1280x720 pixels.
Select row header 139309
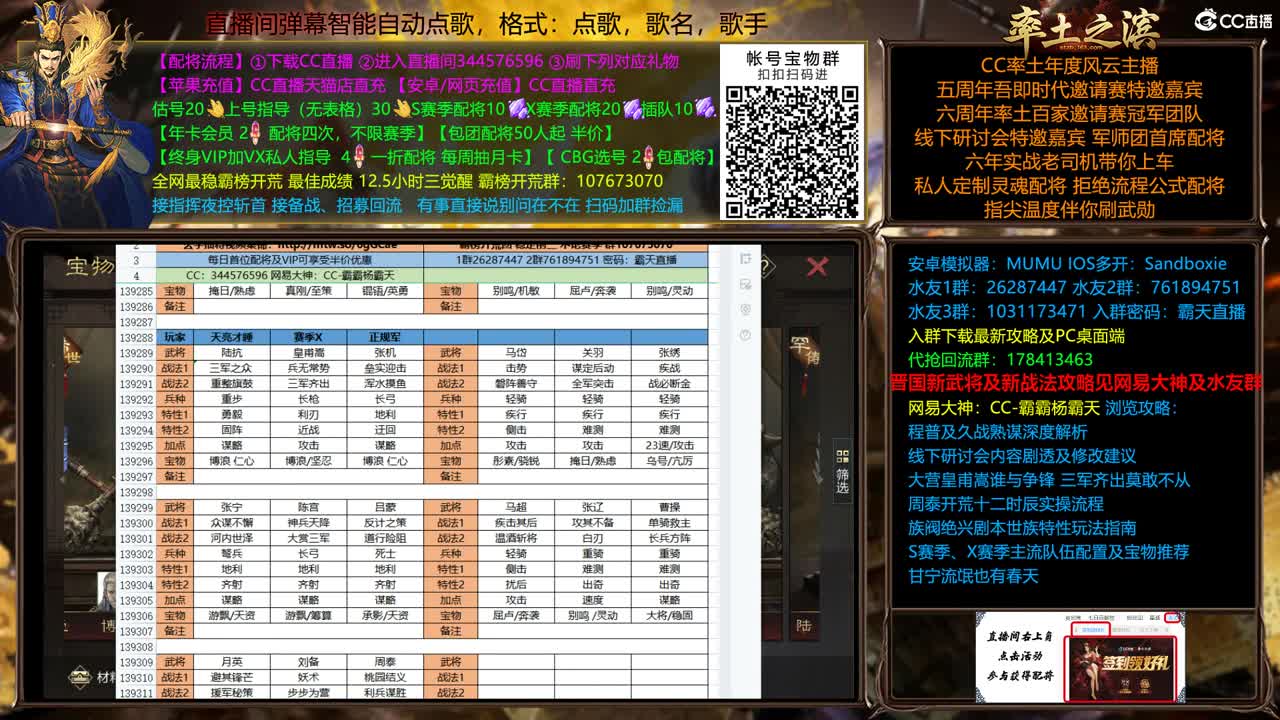[135, 662]
